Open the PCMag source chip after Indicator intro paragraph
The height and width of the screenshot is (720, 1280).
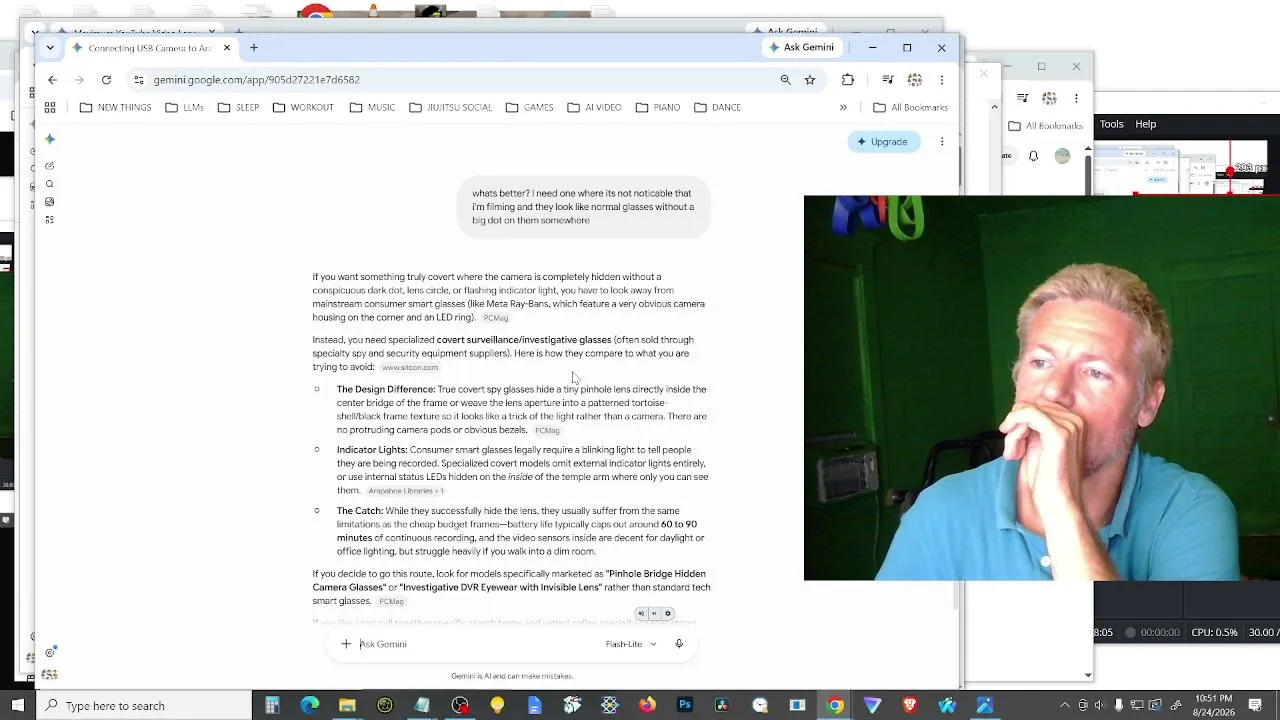coord(495,318)
